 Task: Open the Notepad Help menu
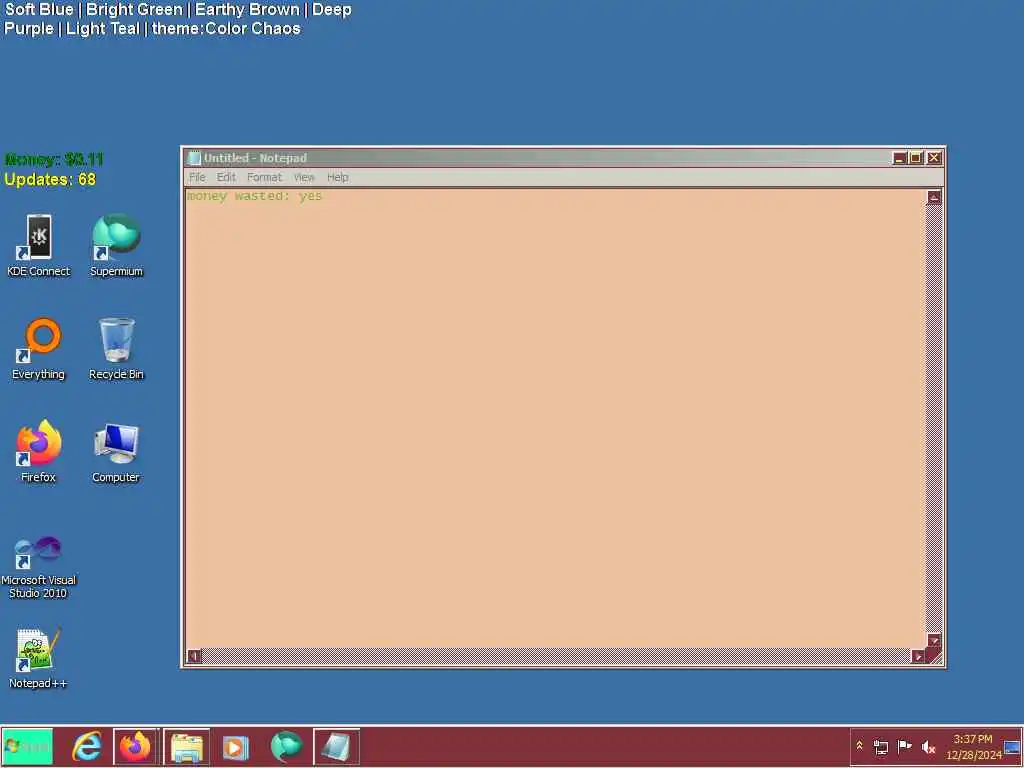pos(338,177)
